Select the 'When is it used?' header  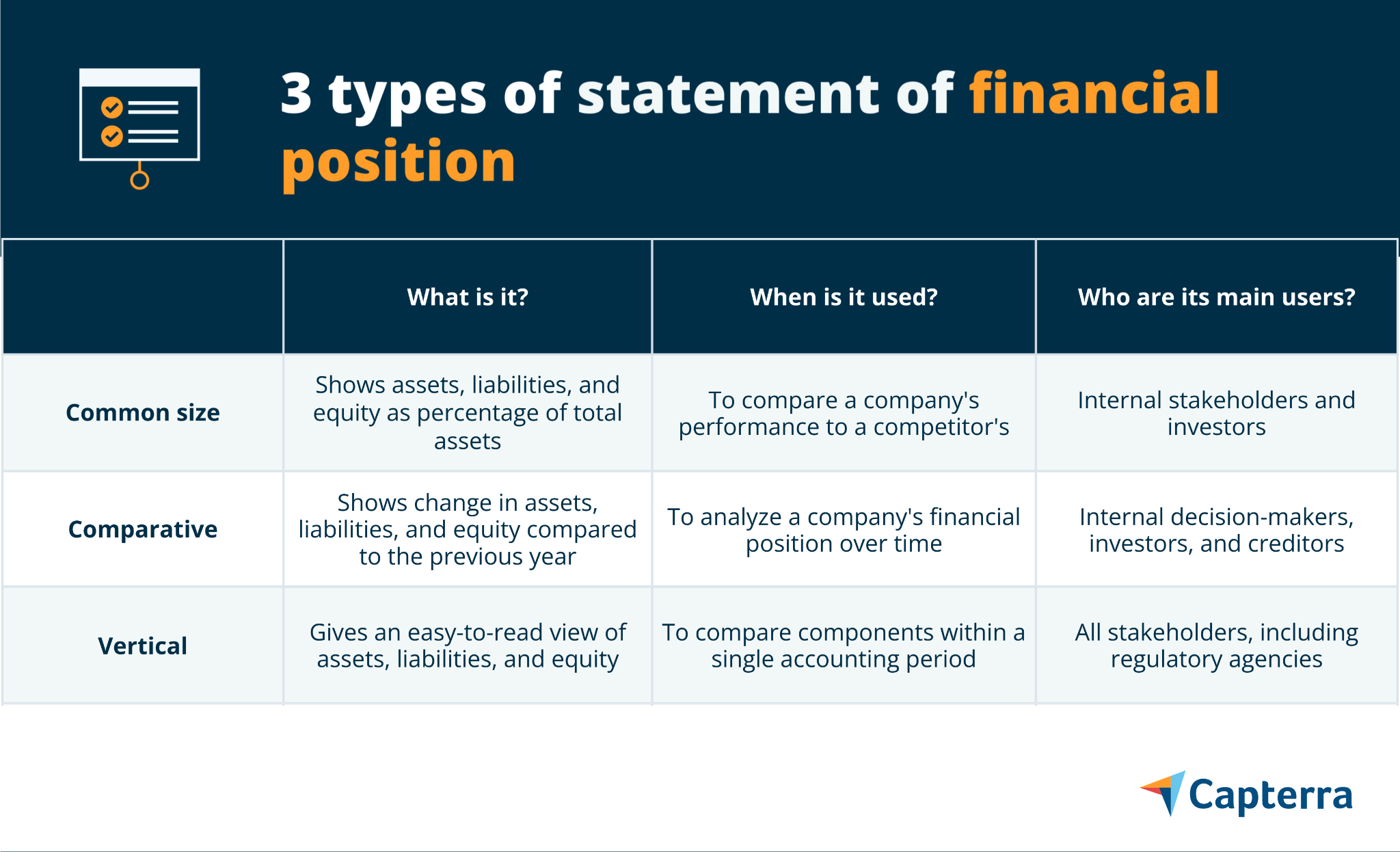844,297
